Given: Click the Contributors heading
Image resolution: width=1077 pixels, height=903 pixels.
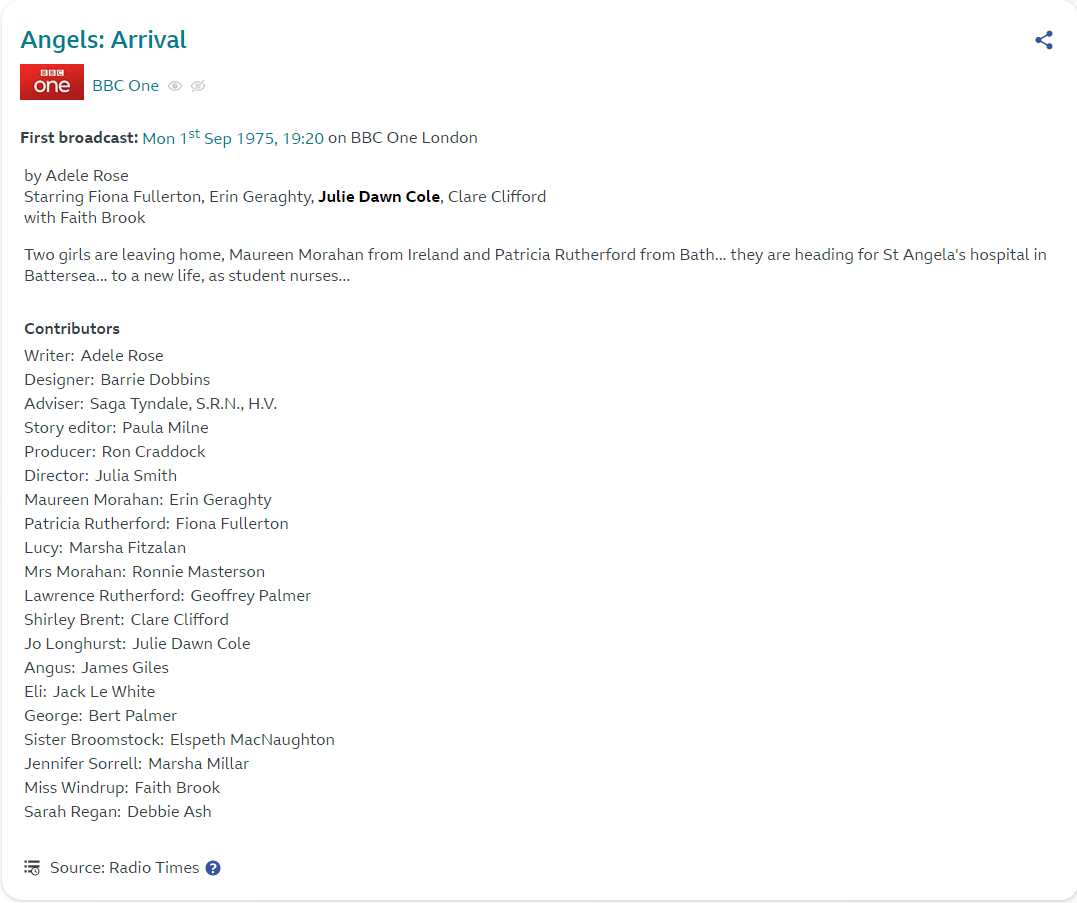Looking at the screenshot, I should [72, 329].
